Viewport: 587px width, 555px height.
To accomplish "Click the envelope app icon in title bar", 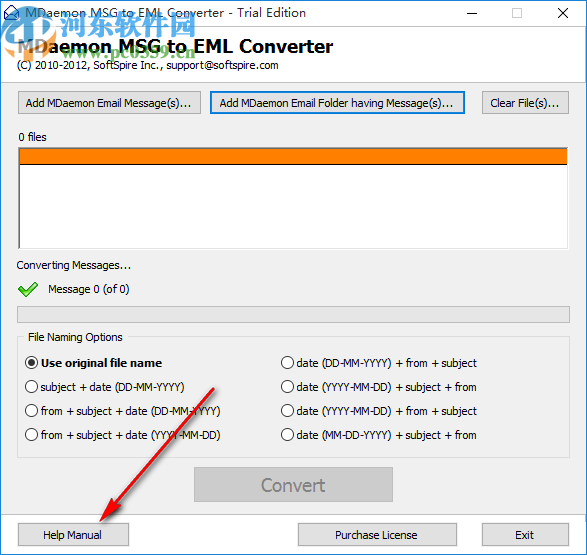I will [11, 13].
